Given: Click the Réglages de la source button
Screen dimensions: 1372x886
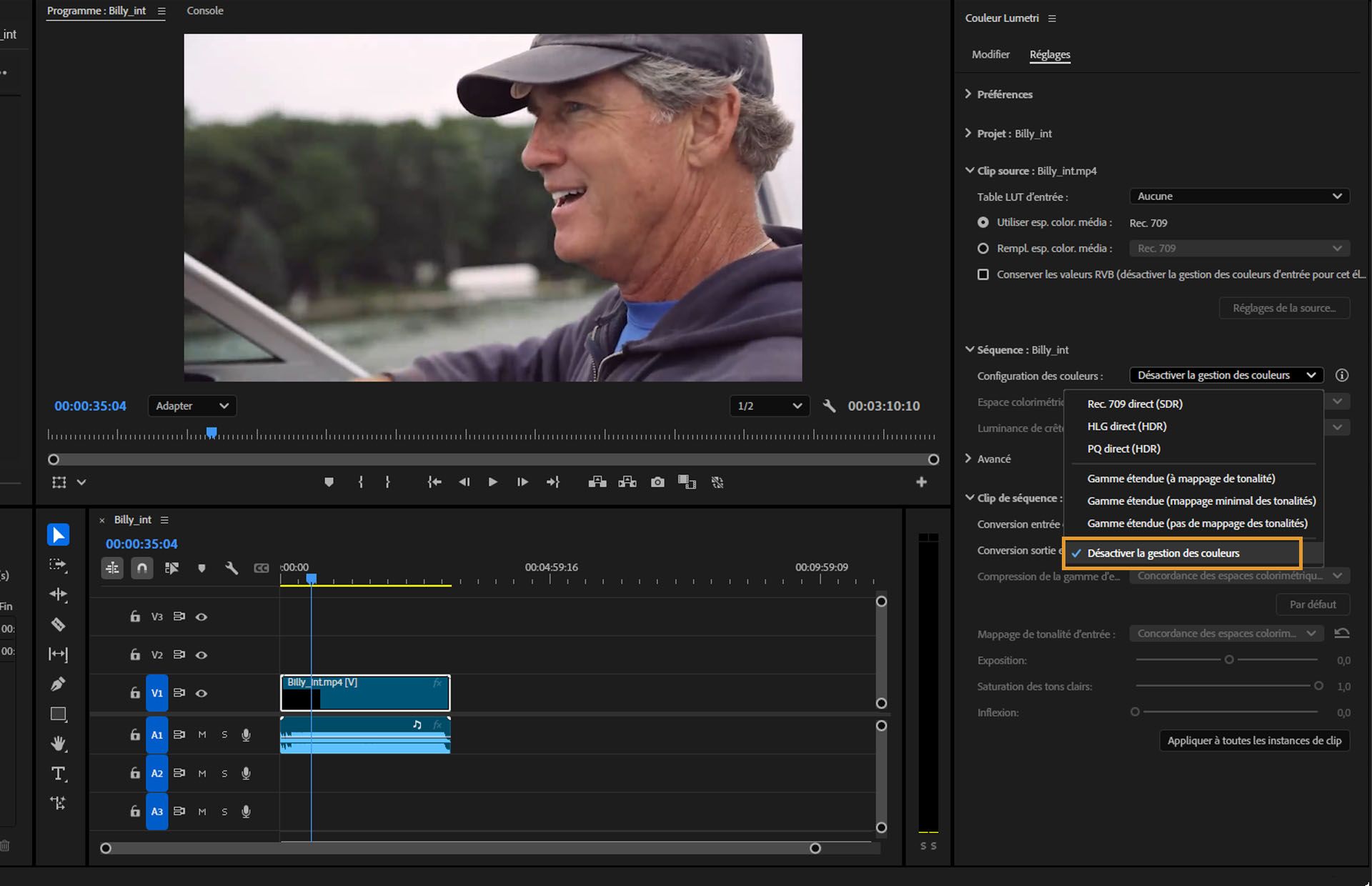Looking at the screenshot, I should coord(1284,308).
